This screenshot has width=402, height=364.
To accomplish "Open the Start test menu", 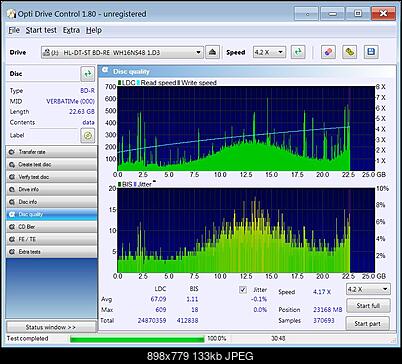I will pos(41,30).
